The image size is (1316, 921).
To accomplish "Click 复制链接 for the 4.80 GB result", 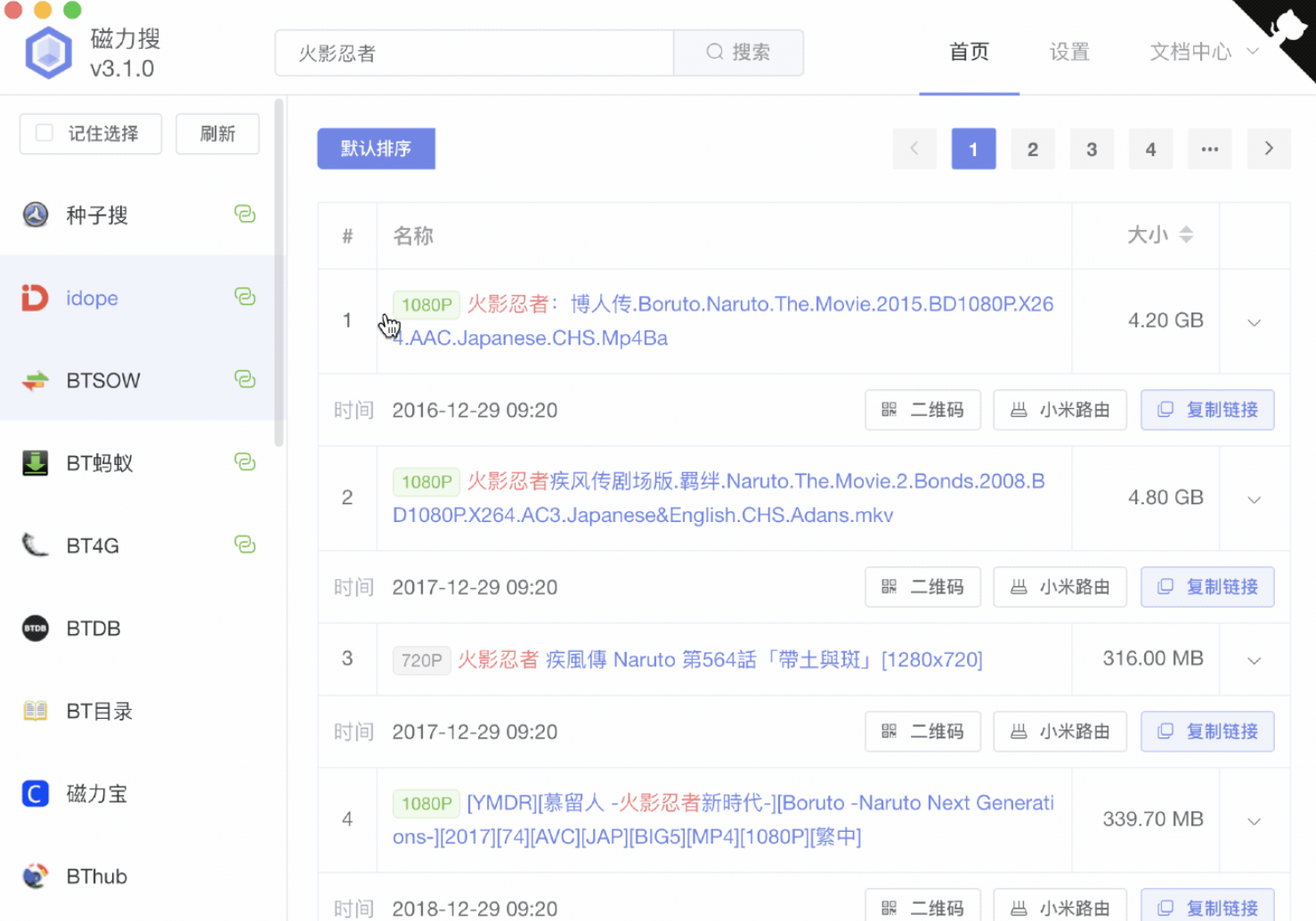I will (1207, 587).
